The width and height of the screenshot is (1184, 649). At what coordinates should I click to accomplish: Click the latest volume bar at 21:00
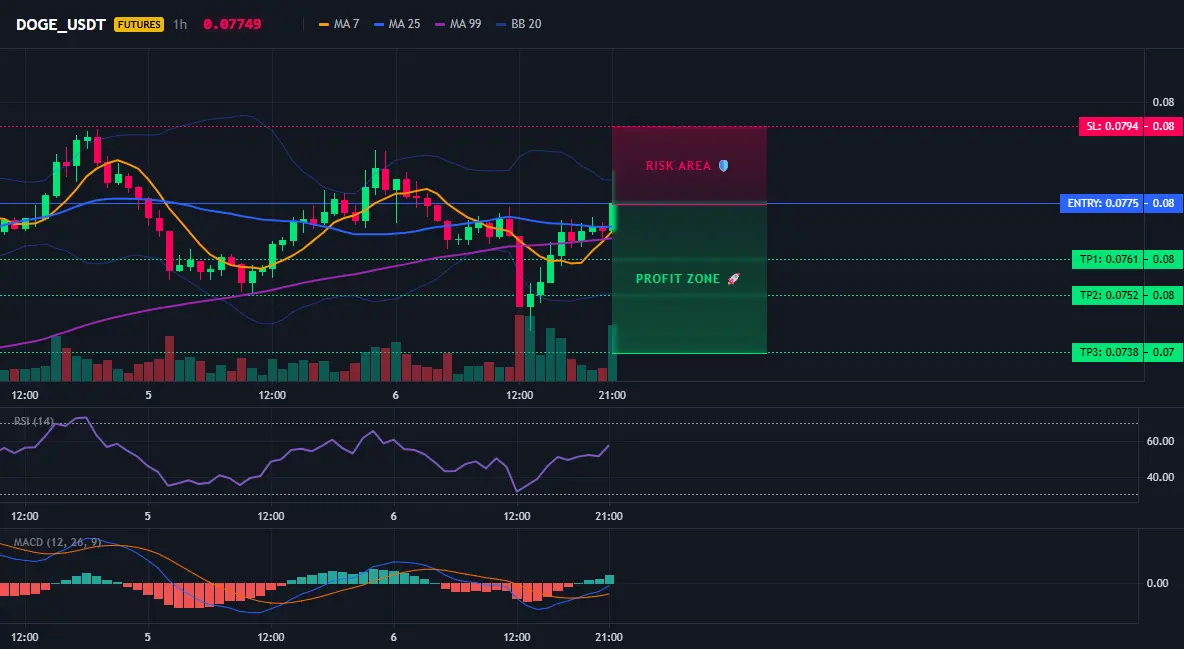pos(612,353)
